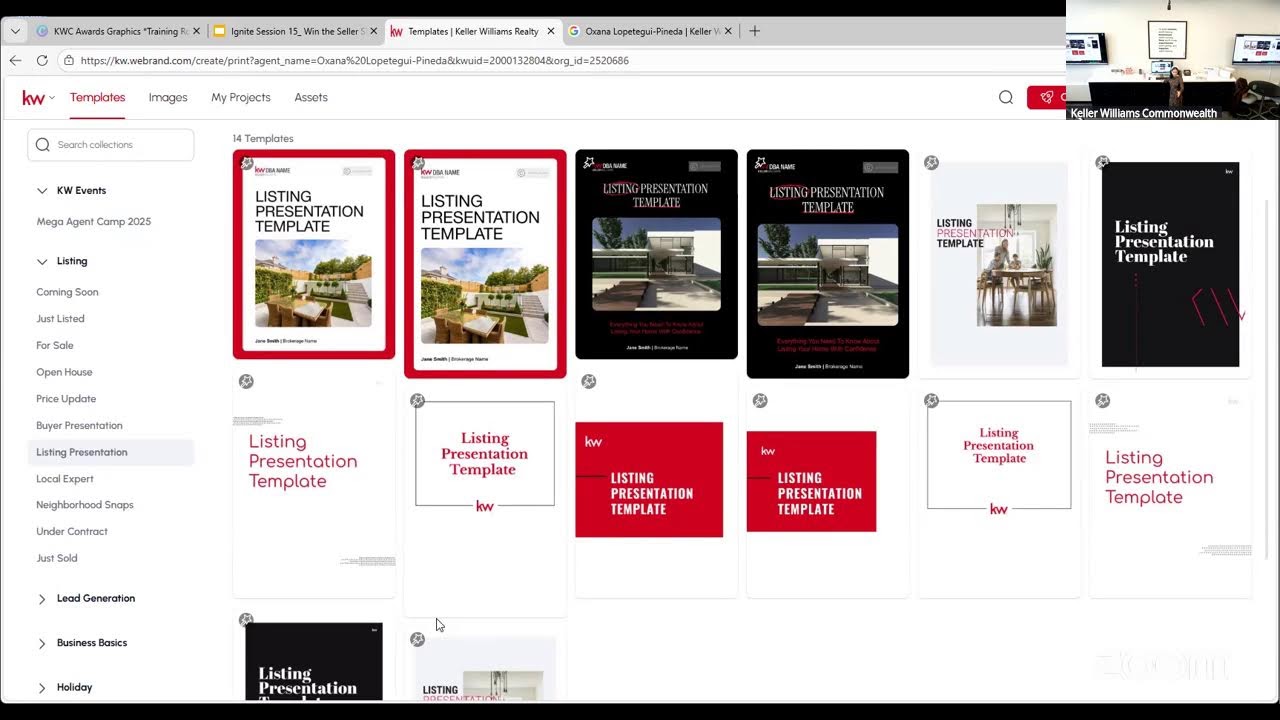Click badge icon on top-row family dining template
Viewport: 1280px width, 720px height.
point(931,162)
